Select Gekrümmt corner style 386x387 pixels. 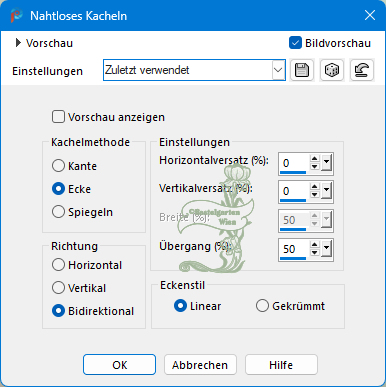pyautogui.click(x=262, y=306)
